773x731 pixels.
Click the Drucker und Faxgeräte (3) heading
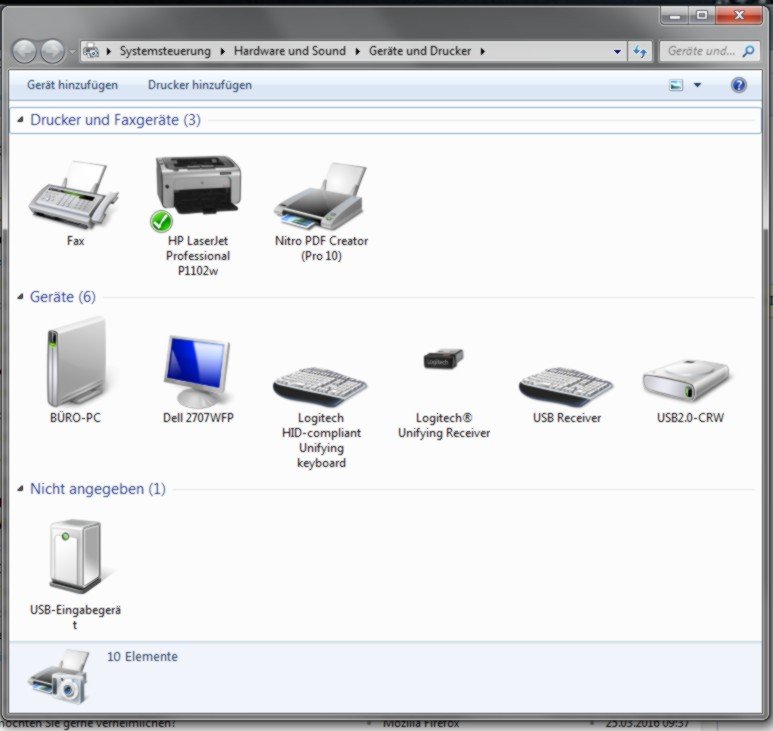[115, 120]
